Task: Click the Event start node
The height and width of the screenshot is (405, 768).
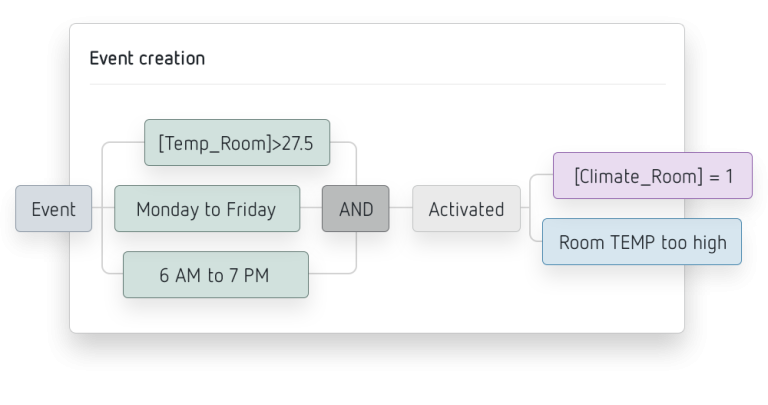Action: coord(53,209)
